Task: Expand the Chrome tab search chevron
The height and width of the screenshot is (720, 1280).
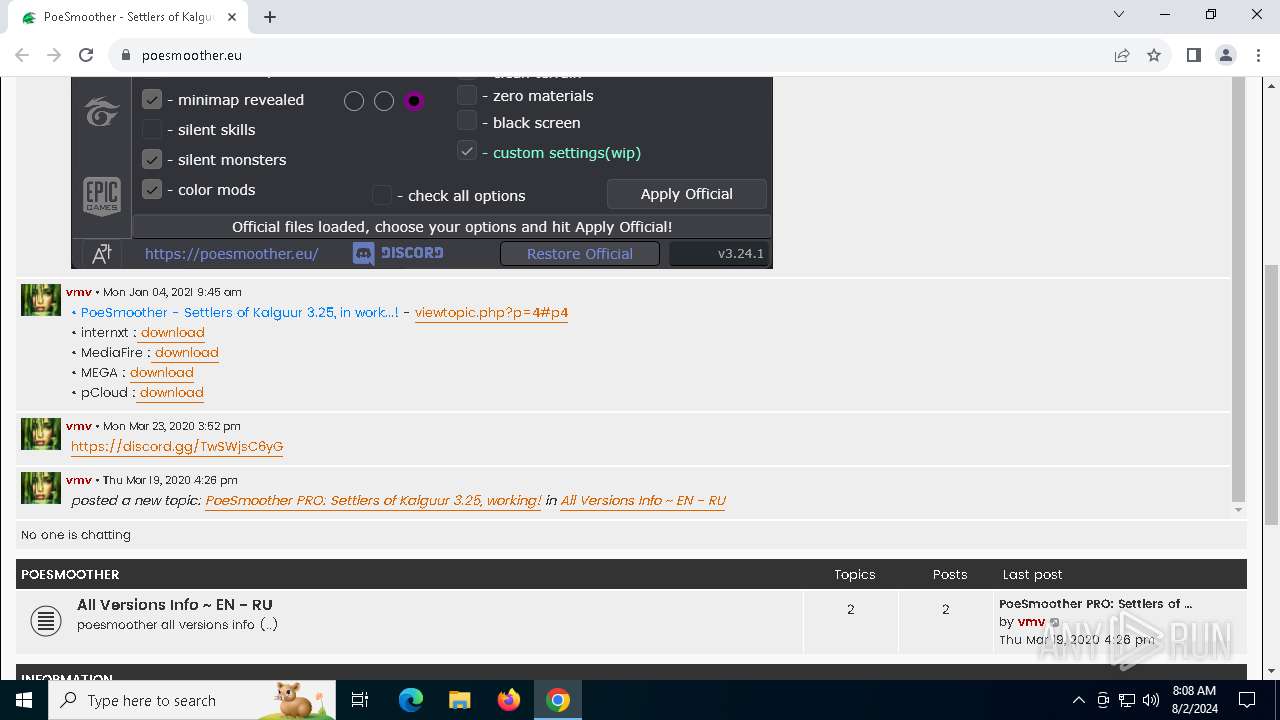Action: coord(1119,14)
